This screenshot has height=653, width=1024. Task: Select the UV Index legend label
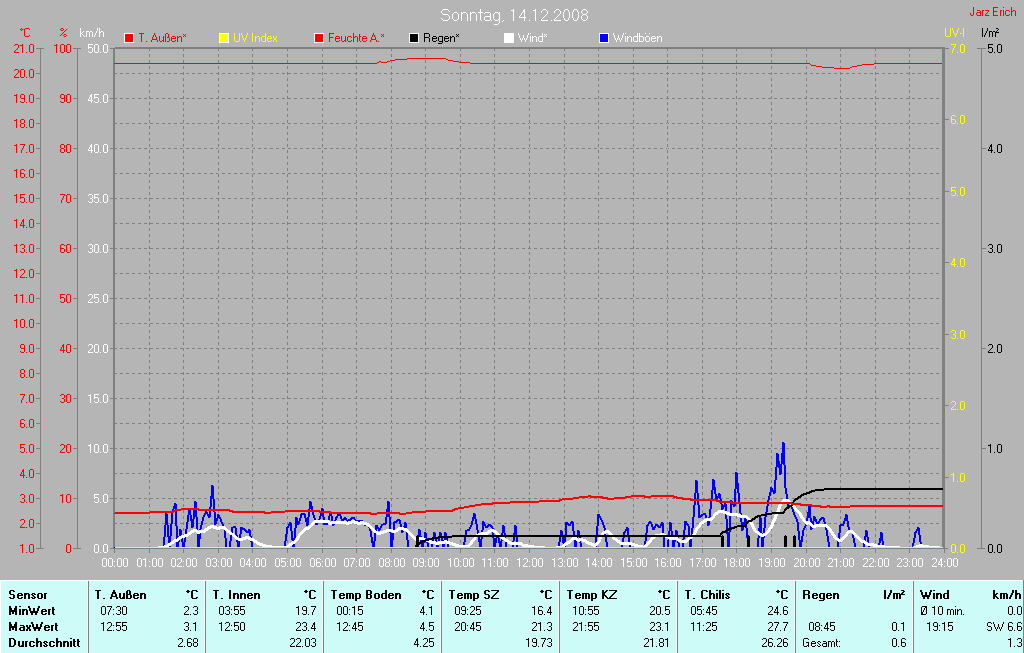tap(255, 38)
